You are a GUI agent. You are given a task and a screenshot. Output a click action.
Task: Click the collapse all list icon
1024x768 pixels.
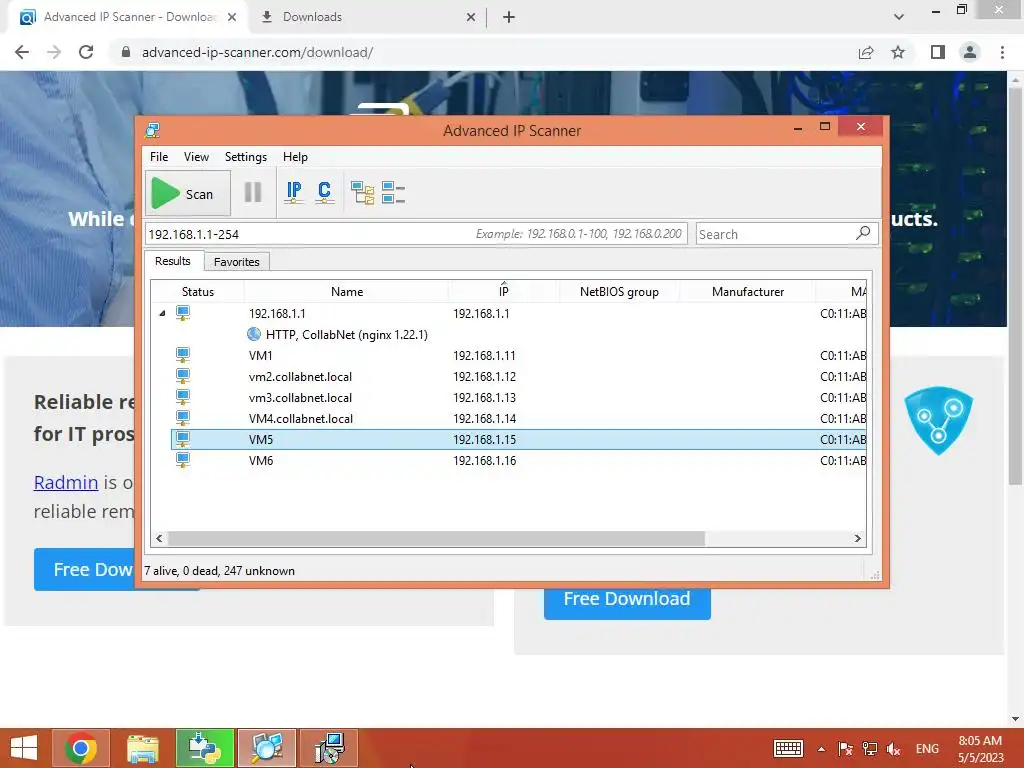(x=393, y=193)
